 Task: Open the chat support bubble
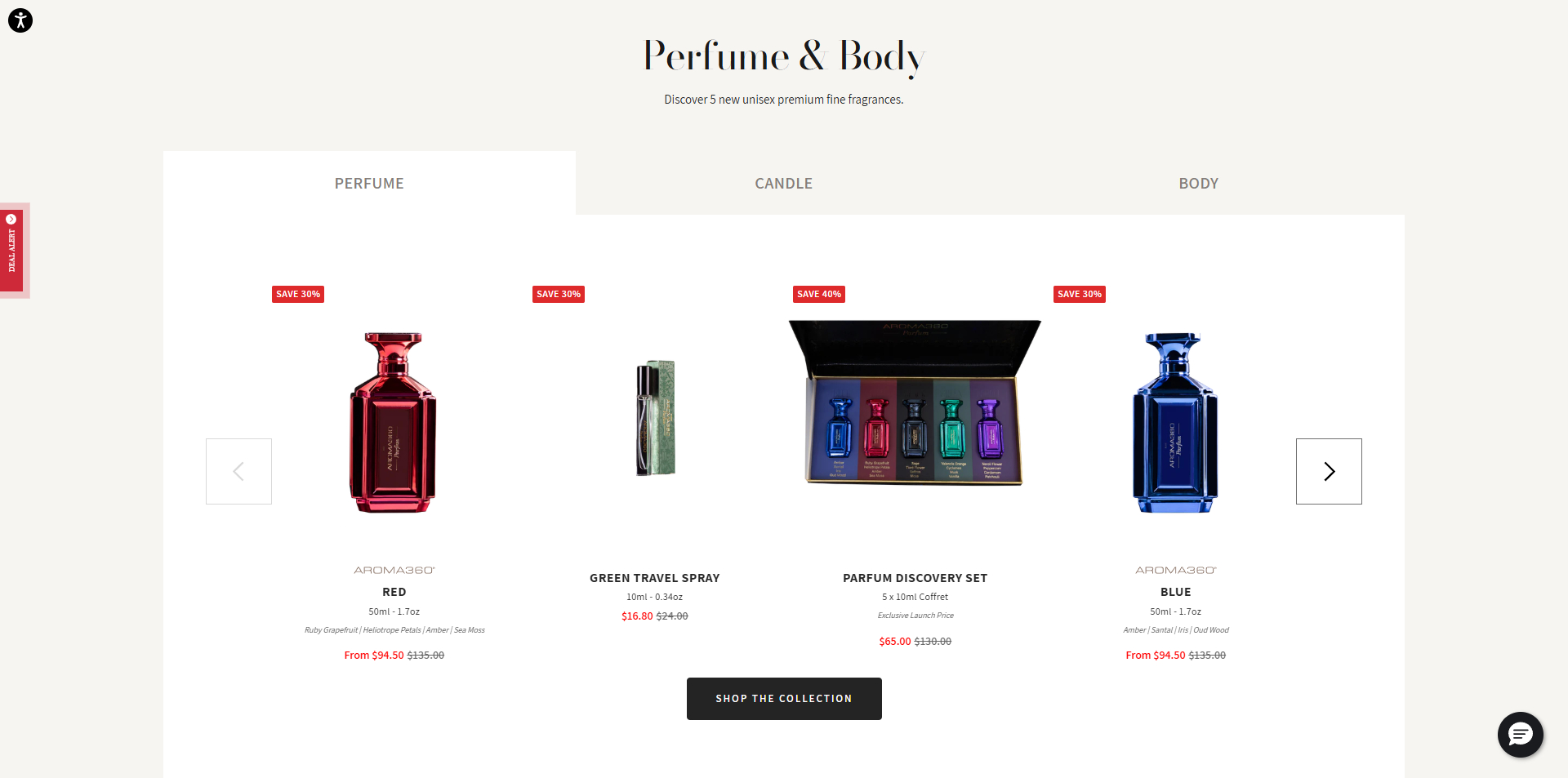point(1520,735)
